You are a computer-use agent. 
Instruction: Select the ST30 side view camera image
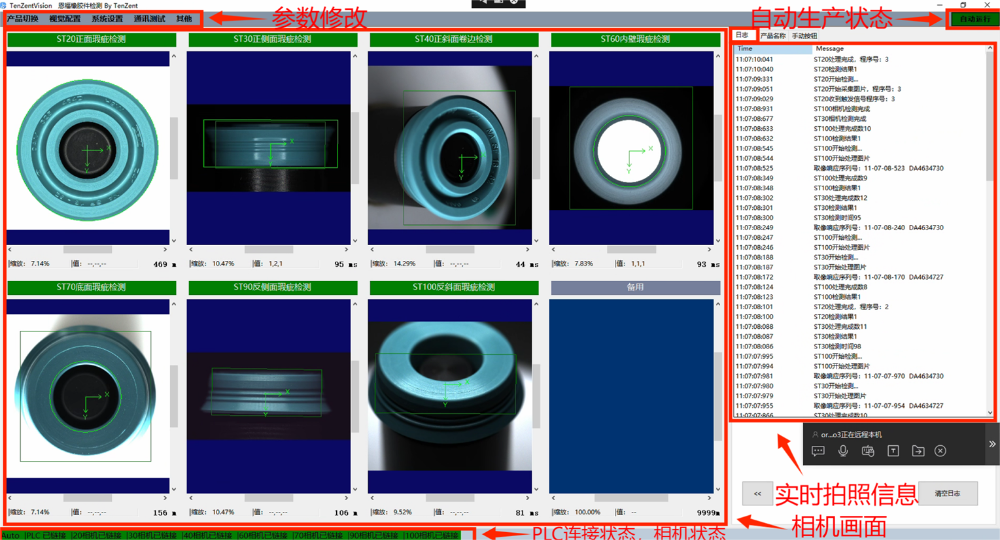point(268,148)
